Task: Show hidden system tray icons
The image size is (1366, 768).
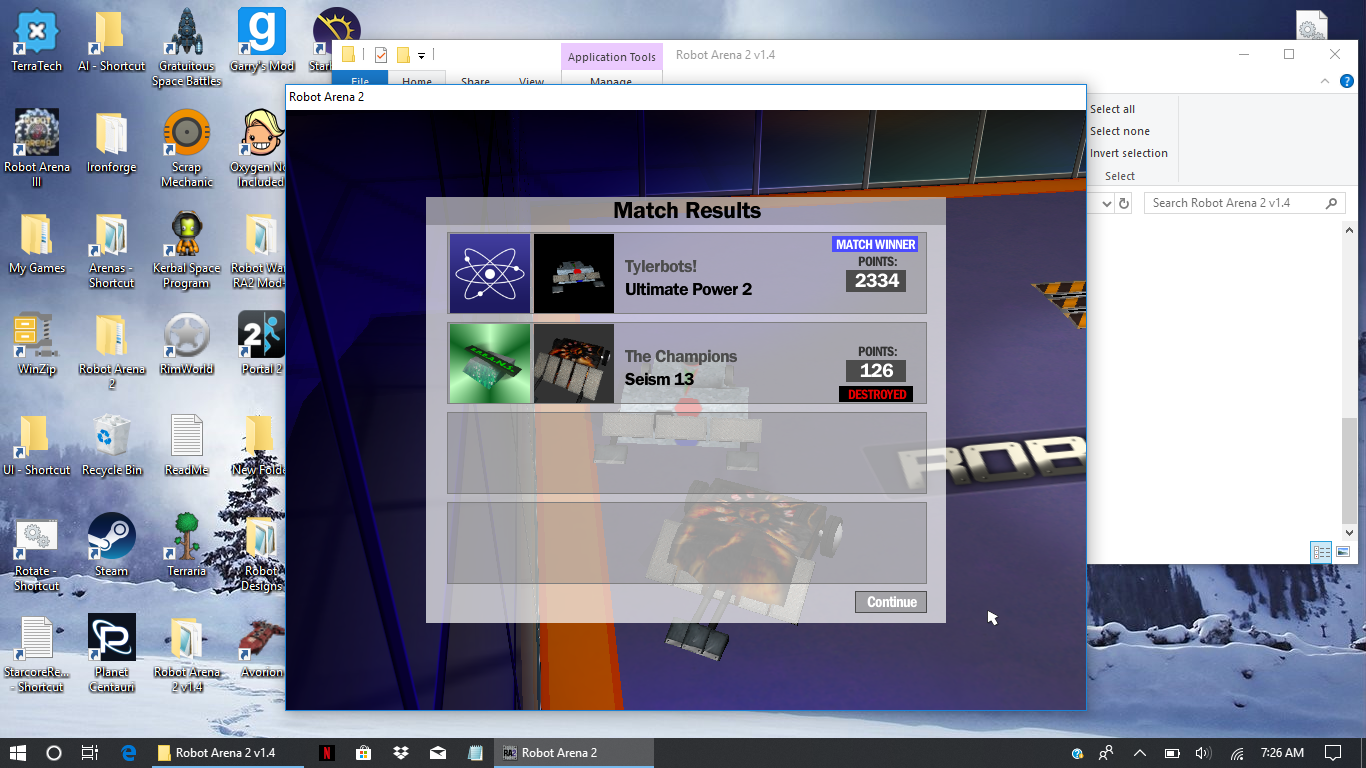Action: click(1139, 753)
